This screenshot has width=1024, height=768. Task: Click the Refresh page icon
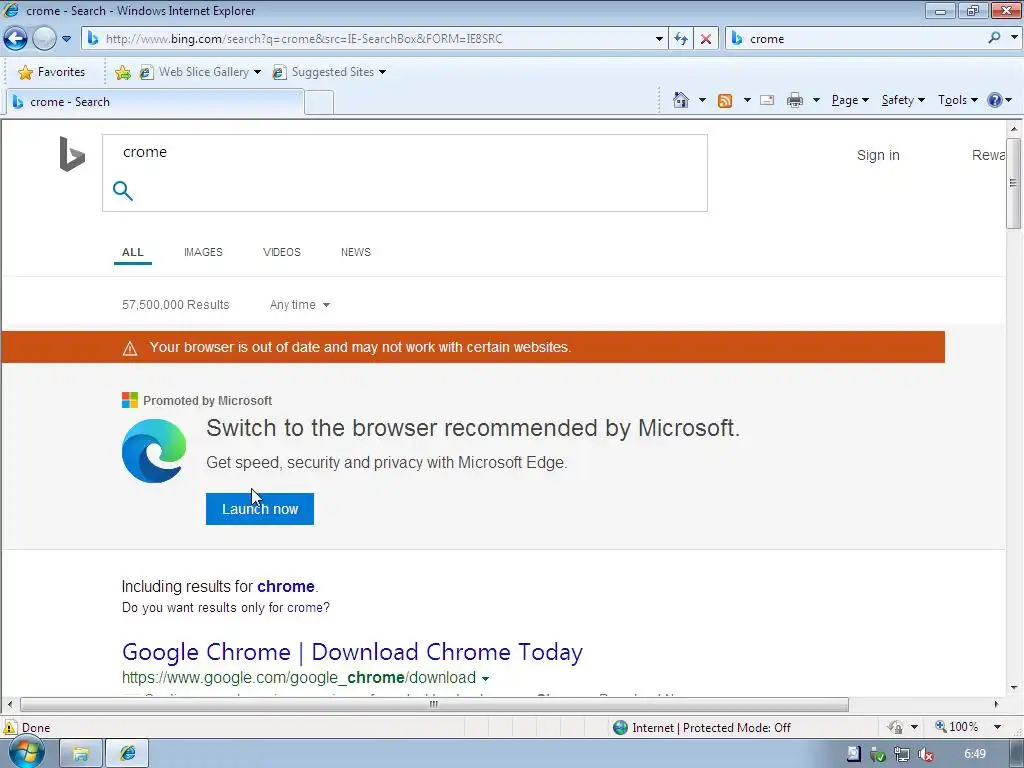point(681,39)
